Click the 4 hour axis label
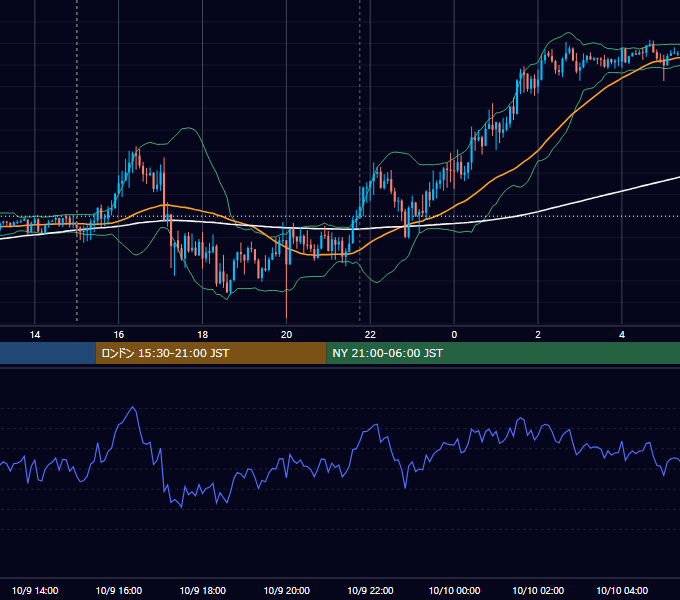Viewport: 680px width, 600px height. point(622,335)
